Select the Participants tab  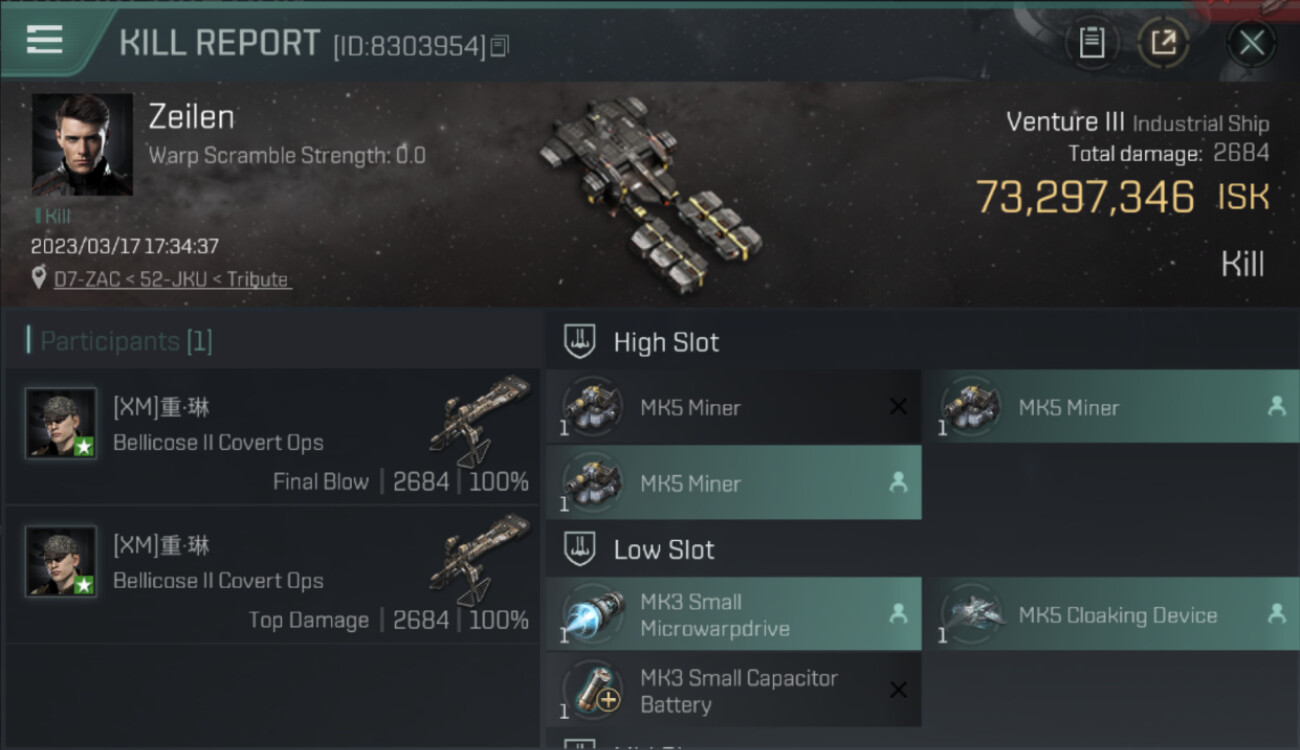click(120, 341)
